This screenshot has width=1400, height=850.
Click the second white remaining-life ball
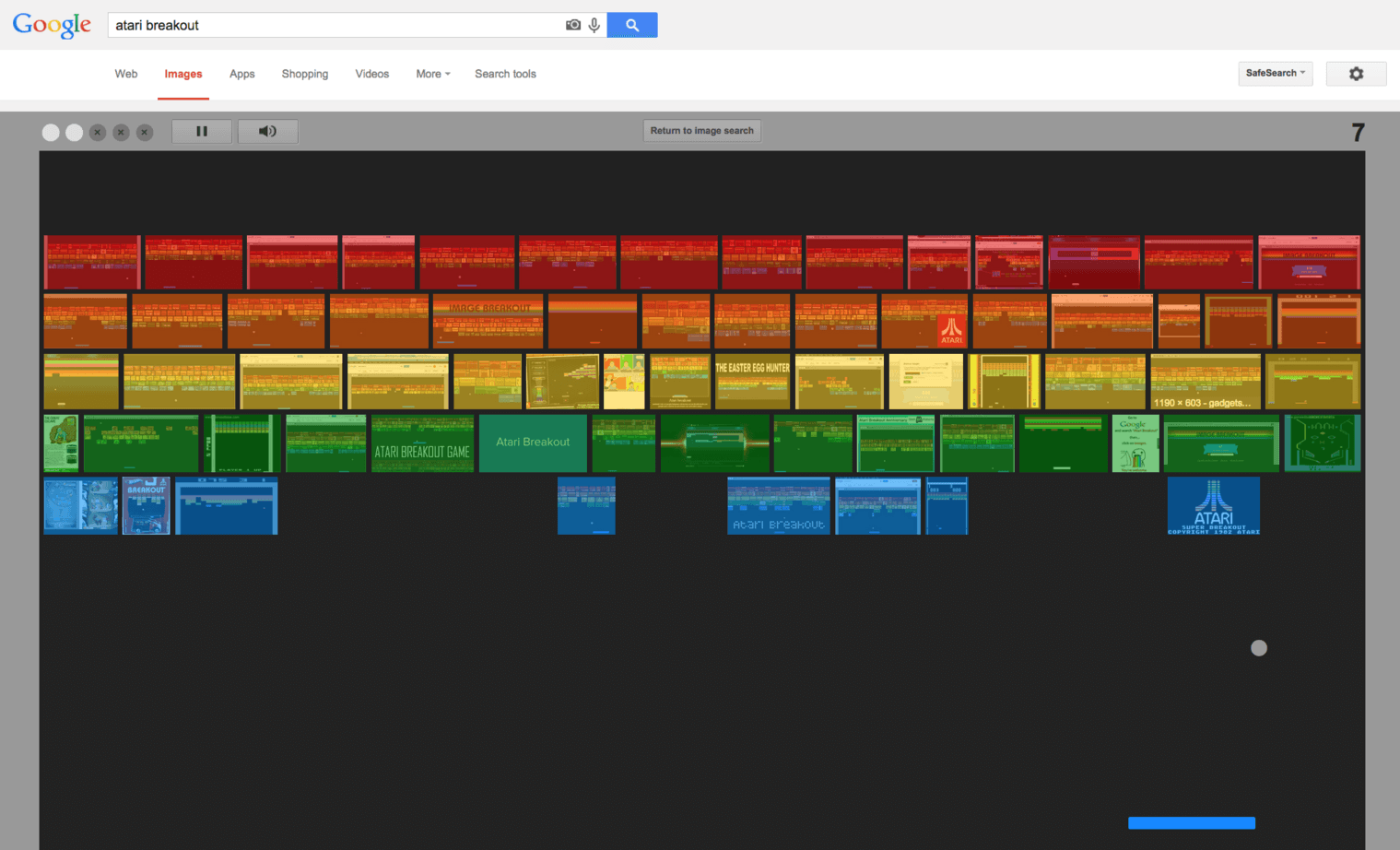click(75, 133)
